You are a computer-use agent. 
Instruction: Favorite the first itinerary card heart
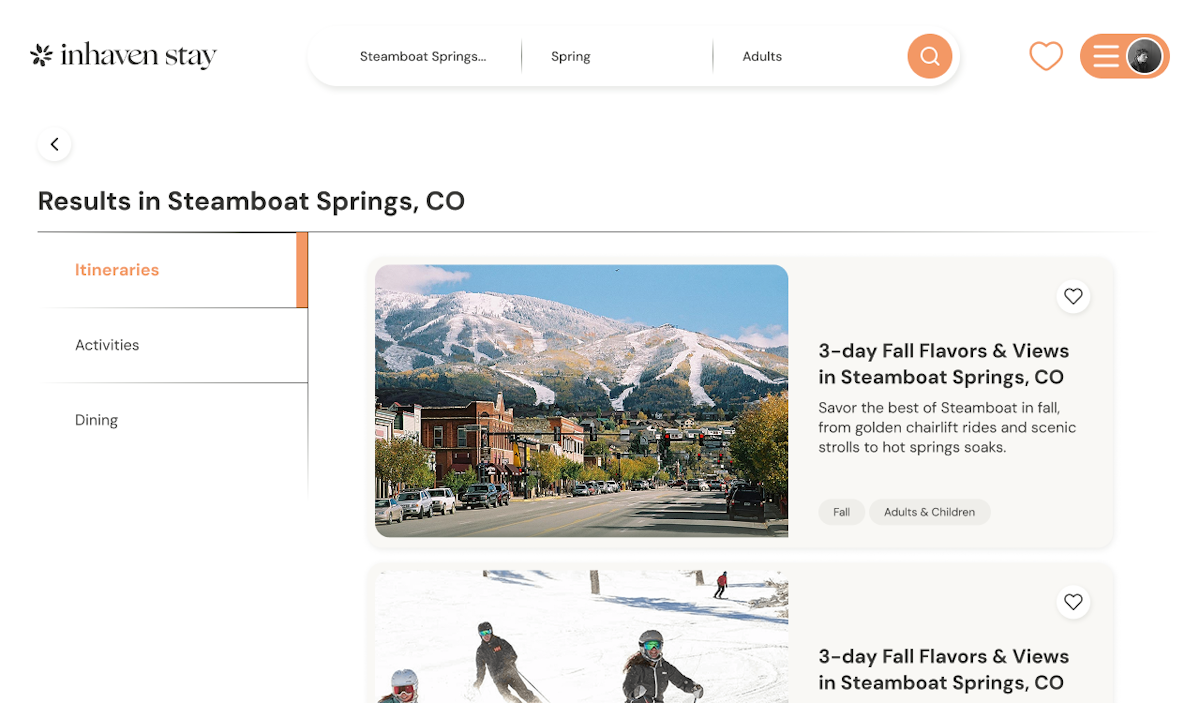pos(1073,296)
